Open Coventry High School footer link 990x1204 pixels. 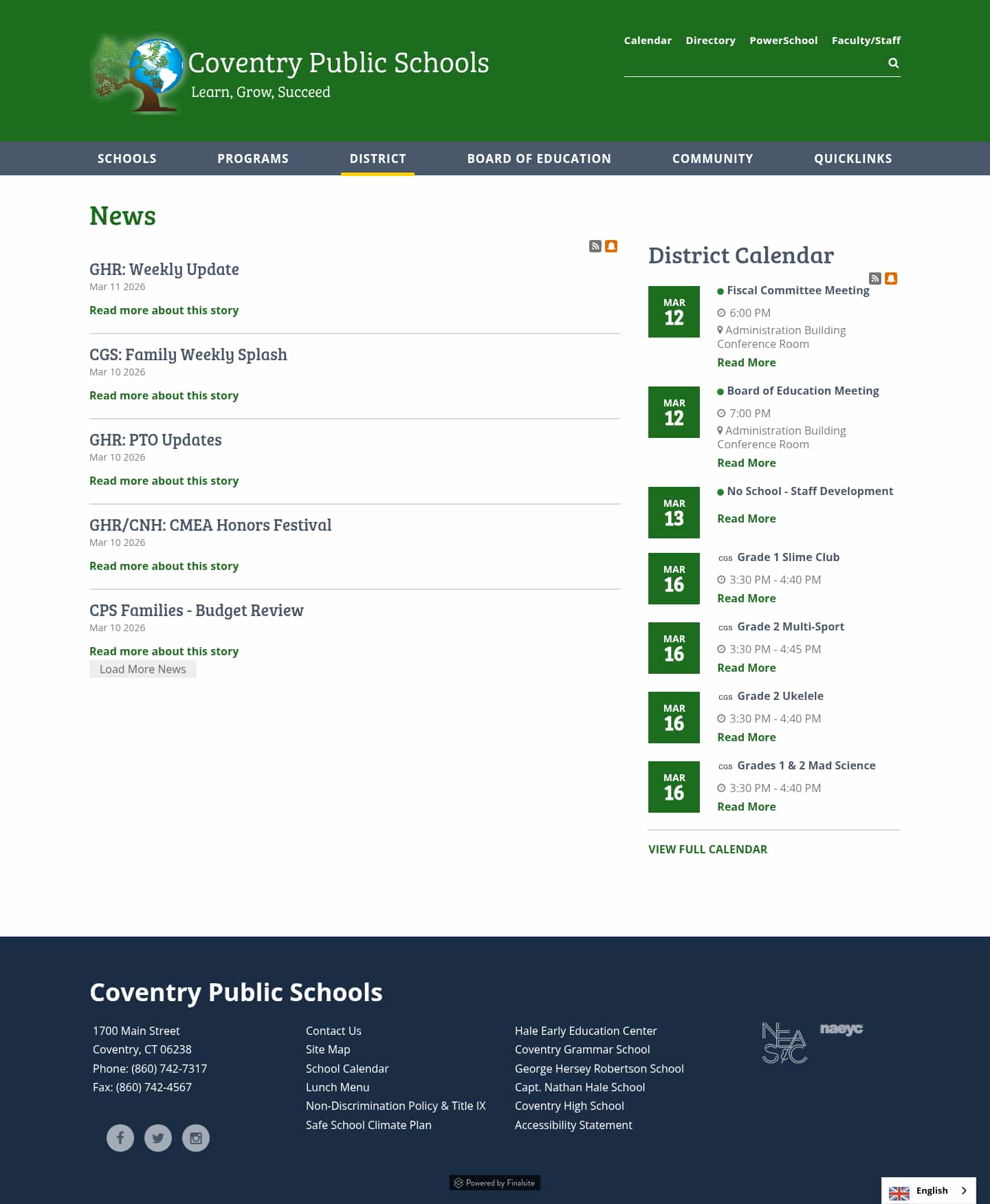[569, 1106]
